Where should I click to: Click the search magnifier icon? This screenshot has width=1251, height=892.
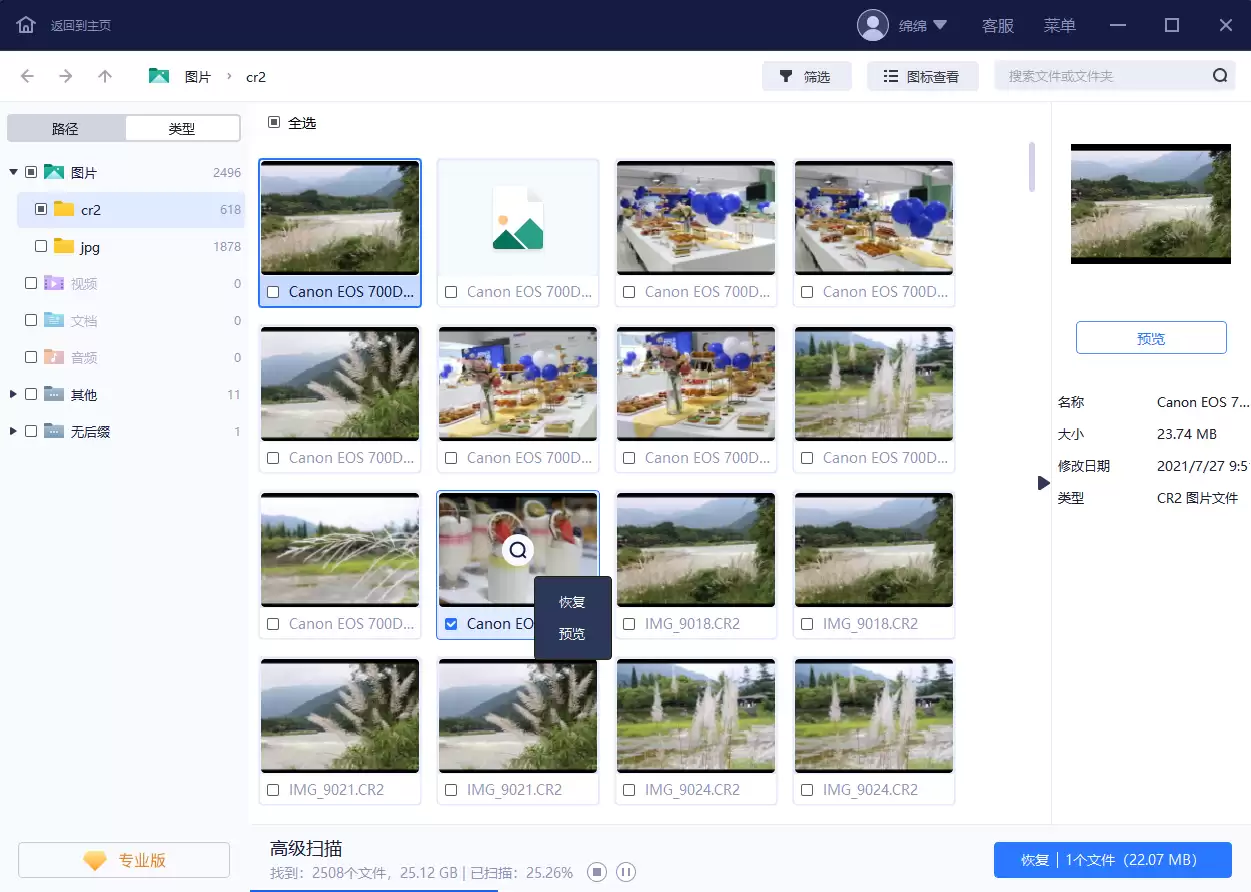coord(1220,76)
